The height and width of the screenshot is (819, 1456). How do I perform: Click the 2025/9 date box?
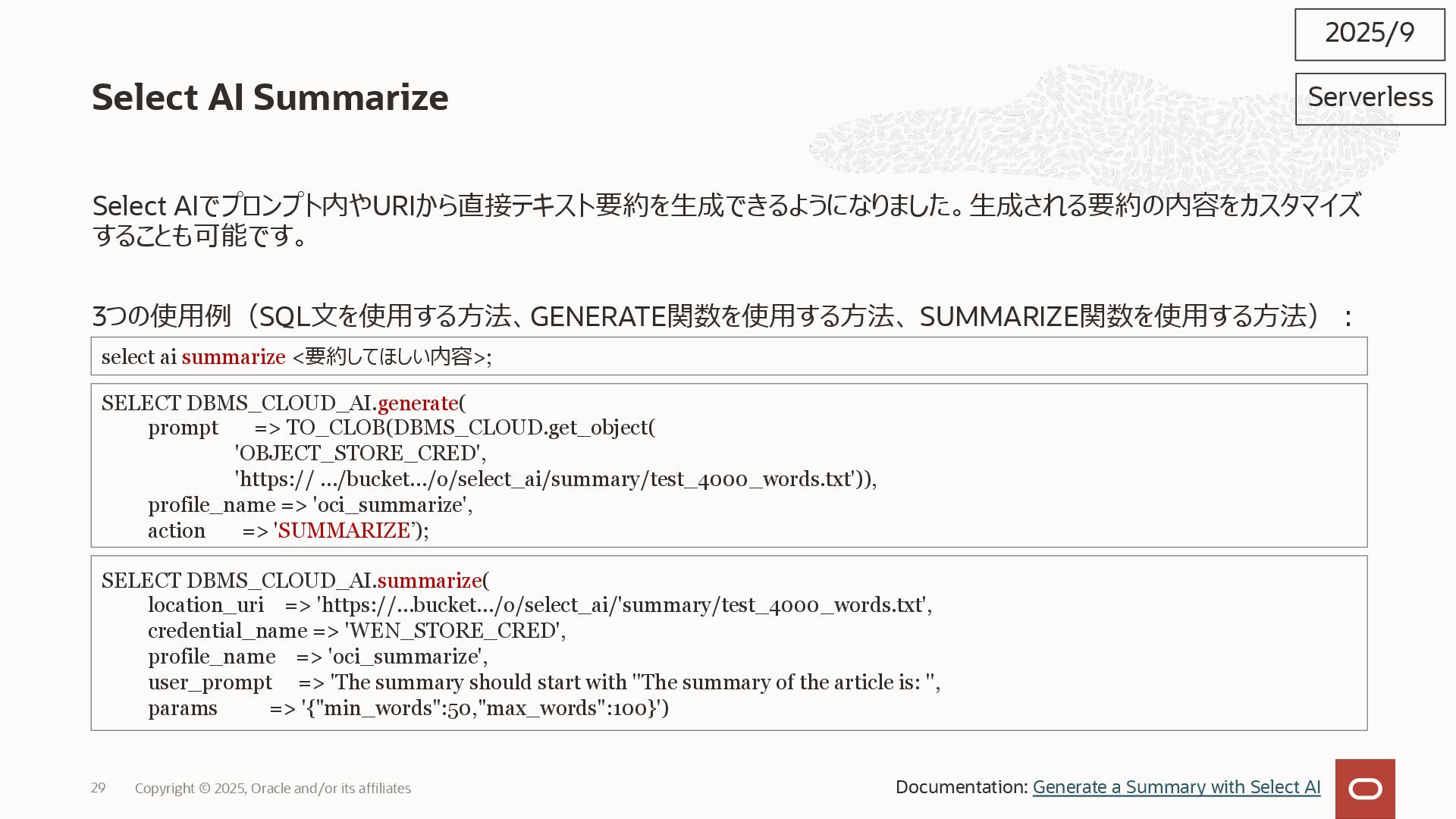pos(1370,34)
